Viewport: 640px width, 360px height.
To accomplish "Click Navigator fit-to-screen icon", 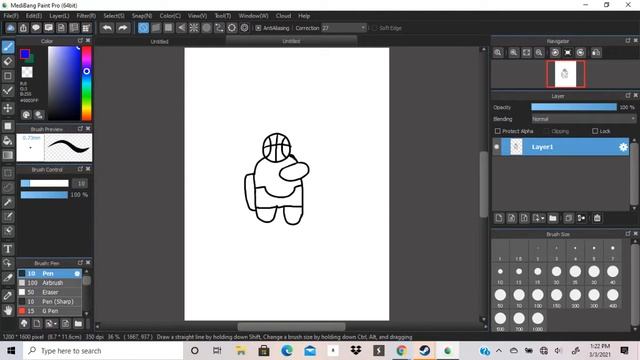I will (x=527, y=53).
